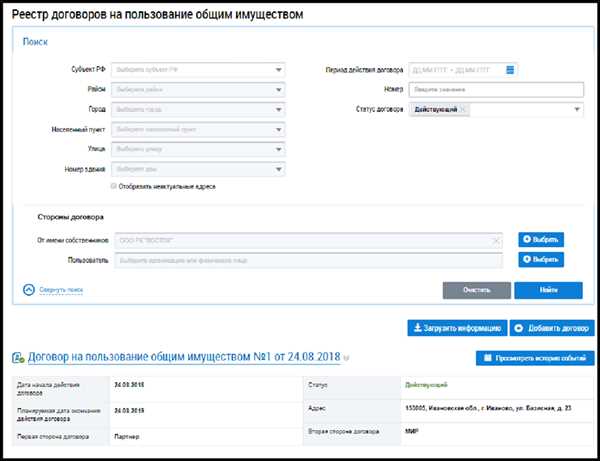Open the Город selection dropdown
Viewport: 600px width, 461px height.
[x=198, y=109]
